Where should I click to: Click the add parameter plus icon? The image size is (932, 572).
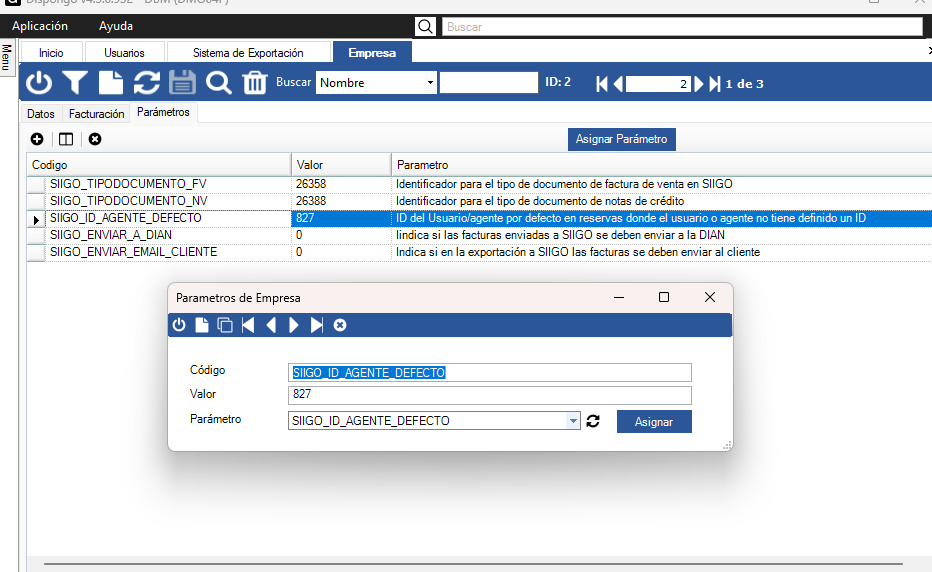pyautogui.click(x=37, y=139)
